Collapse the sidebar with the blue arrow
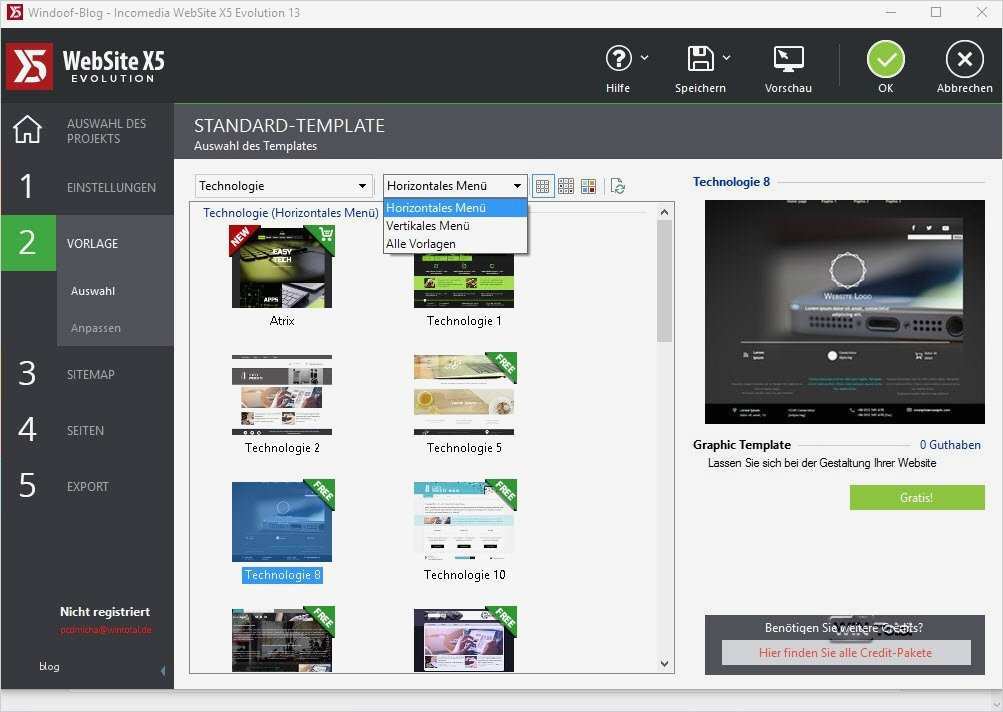The image size is (1003, 712). pyautogui.click(x=162, y=670)
